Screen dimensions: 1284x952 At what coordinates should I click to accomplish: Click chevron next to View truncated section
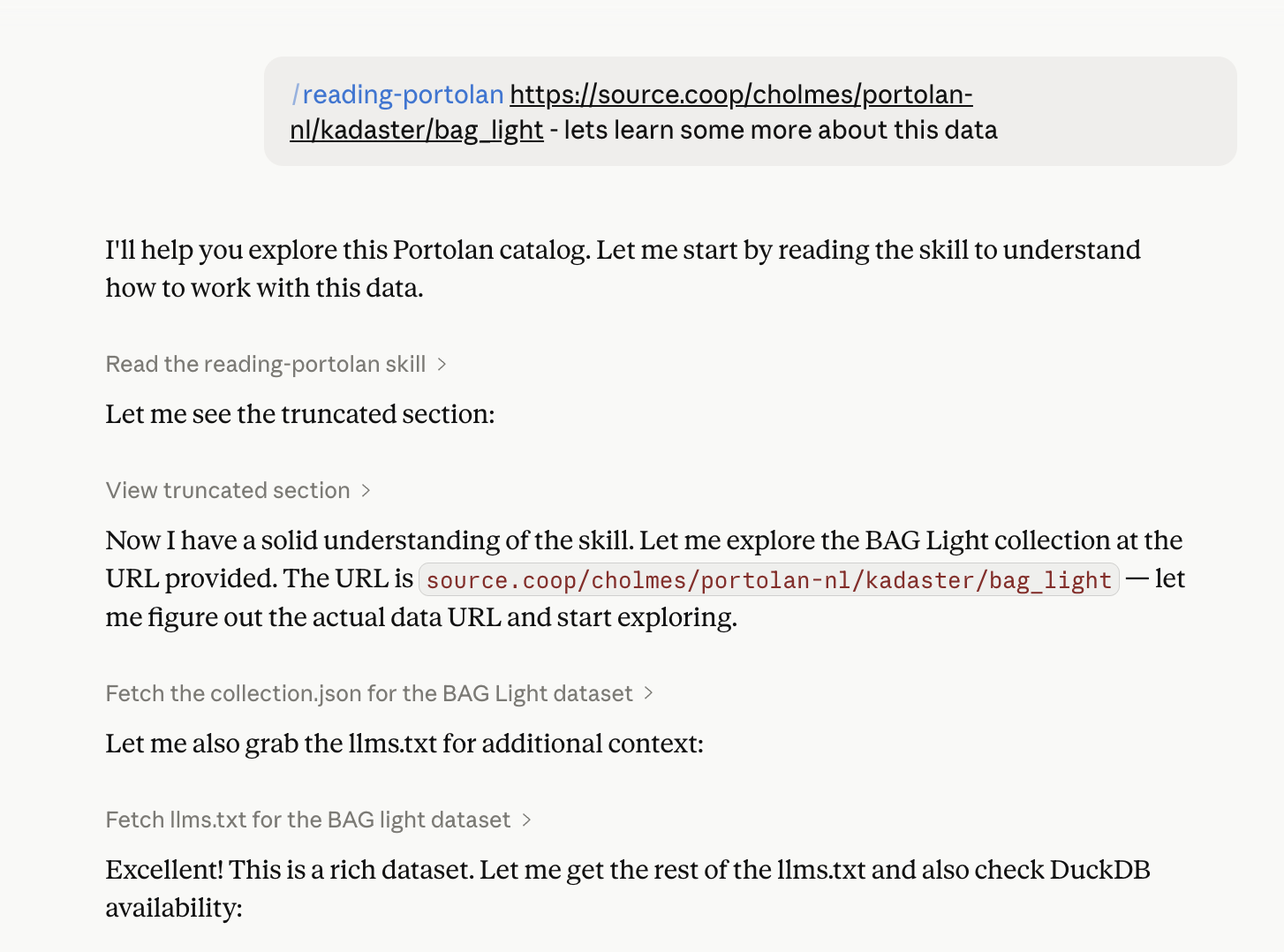coord(366,491)
